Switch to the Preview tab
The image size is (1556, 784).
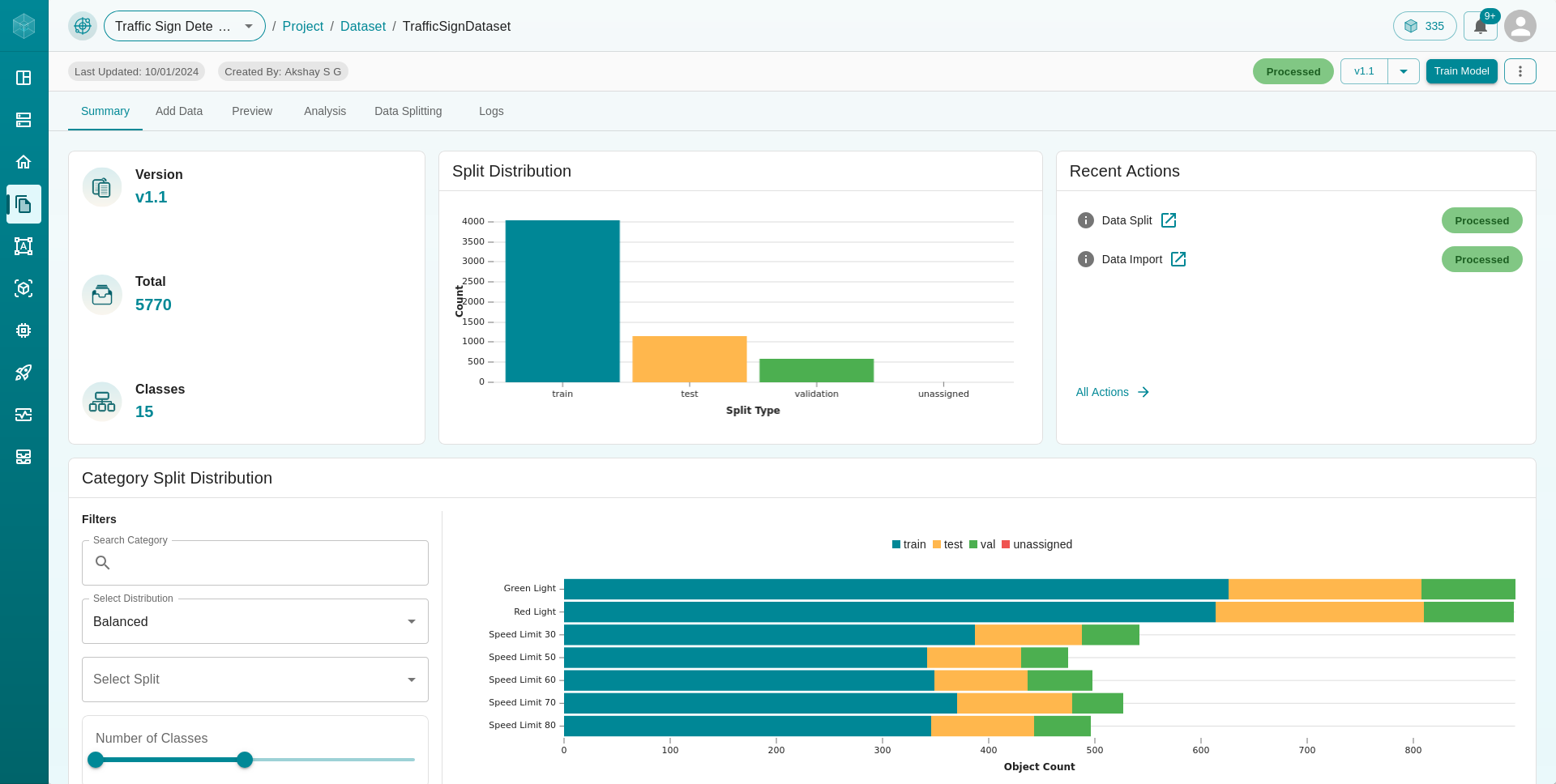click(252, 111)
